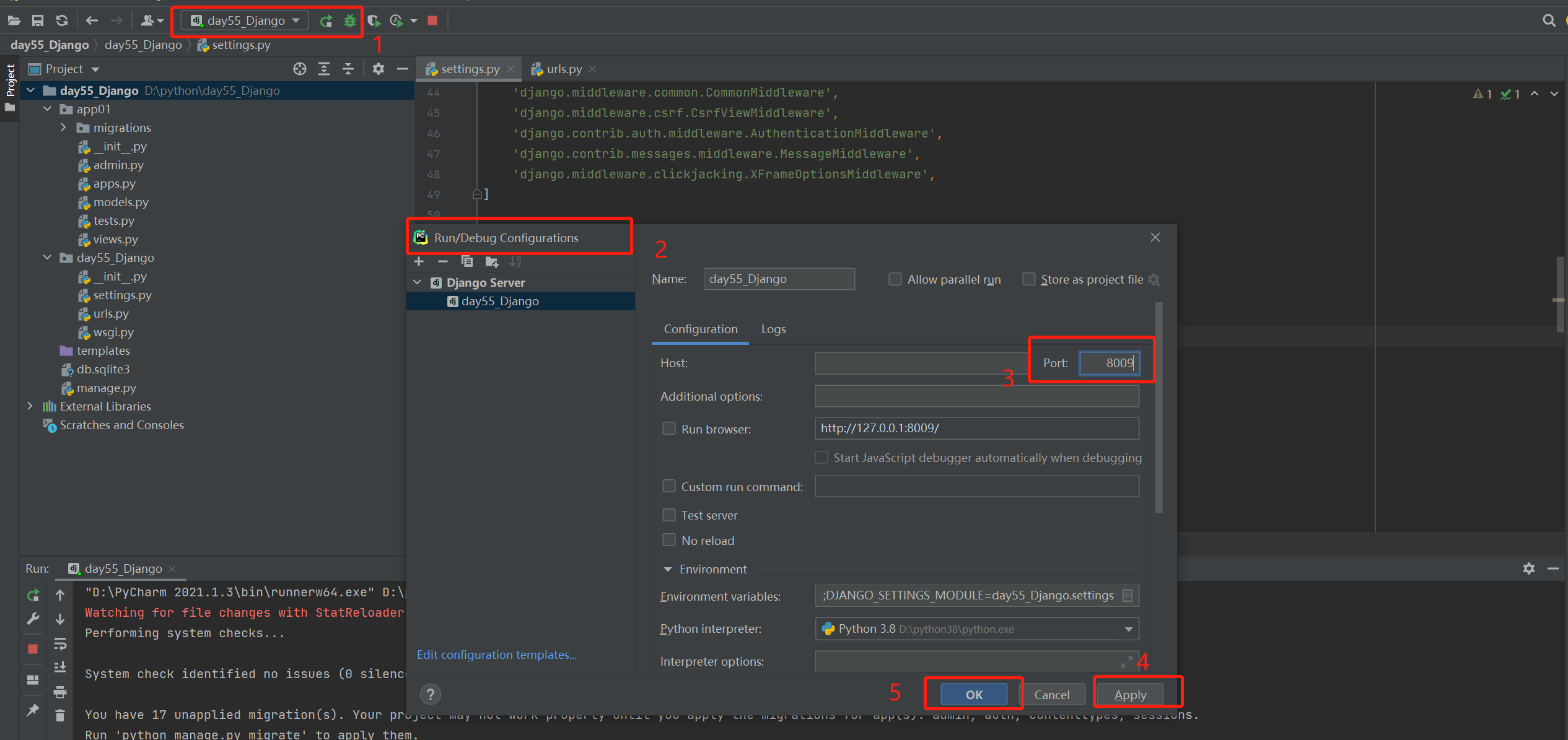1568x740 pixels.
Task: Open the urls.py editor tab
Action: tap(564, 69)
